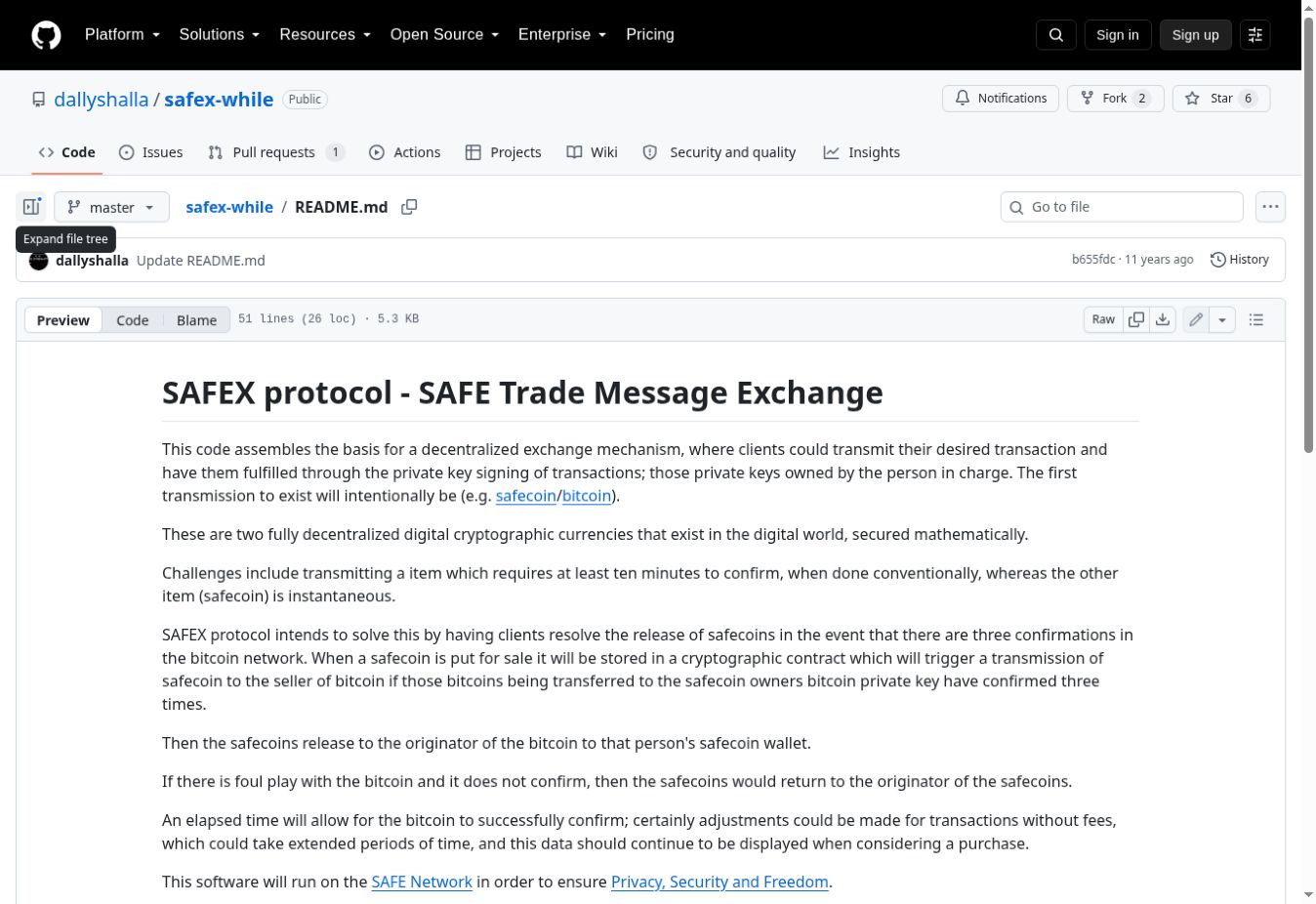1316x904 pixels.
Task: Open the document outline list icon
Action: [1256, 319]
